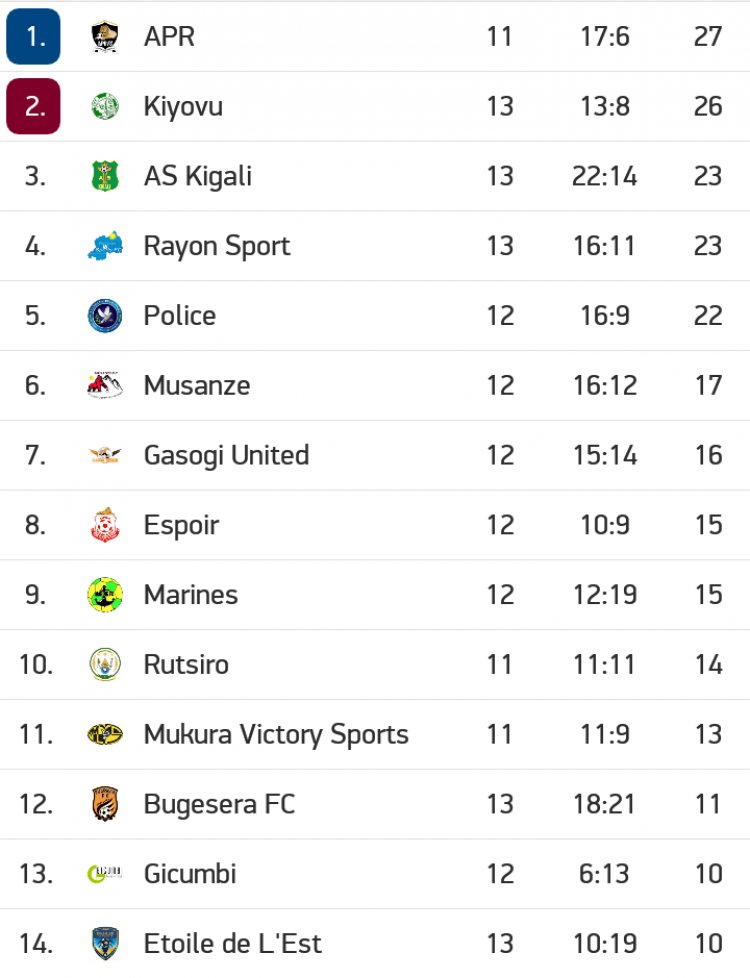Click the blue rank 1 badge

point(33,37)
